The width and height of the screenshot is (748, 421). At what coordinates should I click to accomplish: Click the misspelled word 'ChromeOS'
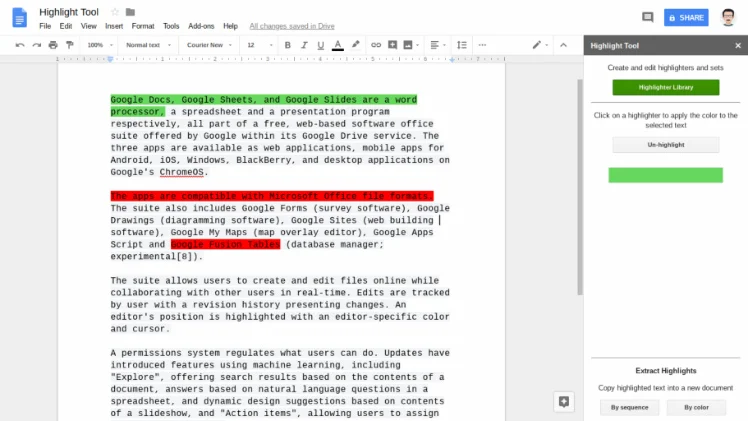[181, 172]
